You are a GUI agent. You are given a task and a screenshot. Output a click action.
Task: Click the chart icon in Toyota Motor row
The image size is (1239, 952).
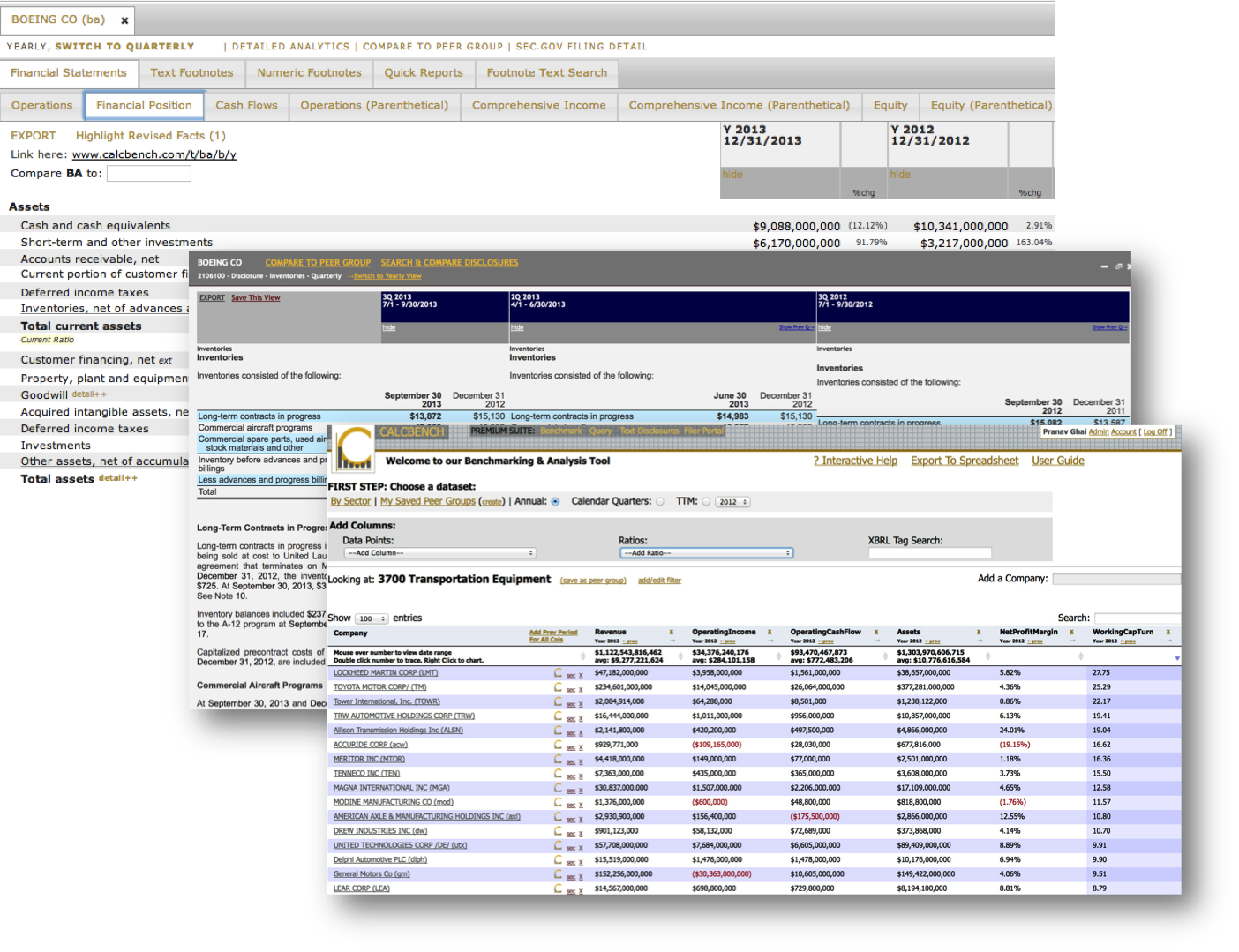click(558, 686)
